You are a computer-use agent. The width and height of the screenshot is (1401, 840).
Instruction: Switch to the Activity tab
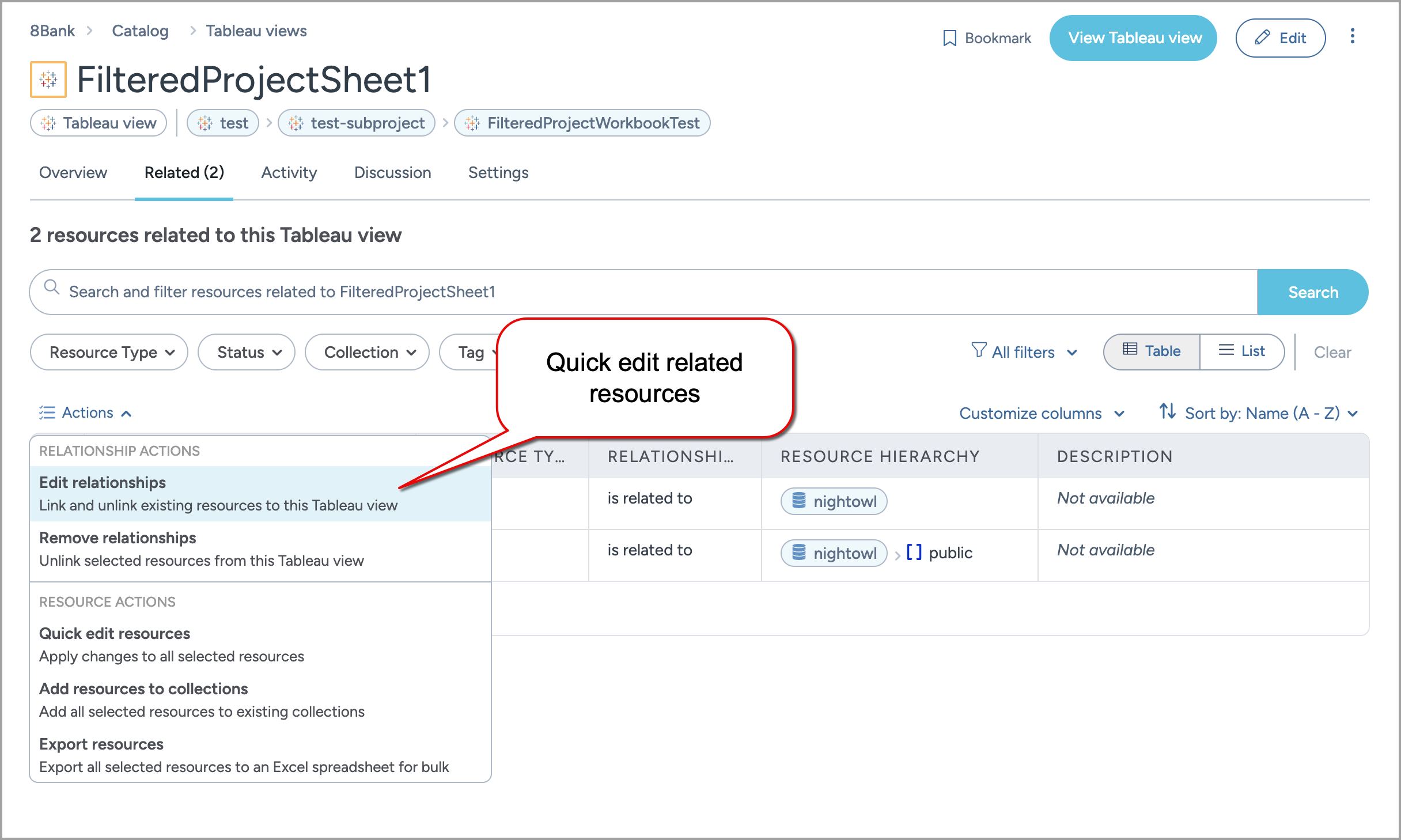pos(289,172)
